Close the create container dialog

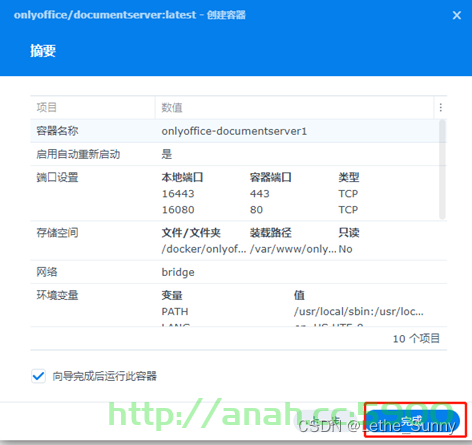[457, 15]
